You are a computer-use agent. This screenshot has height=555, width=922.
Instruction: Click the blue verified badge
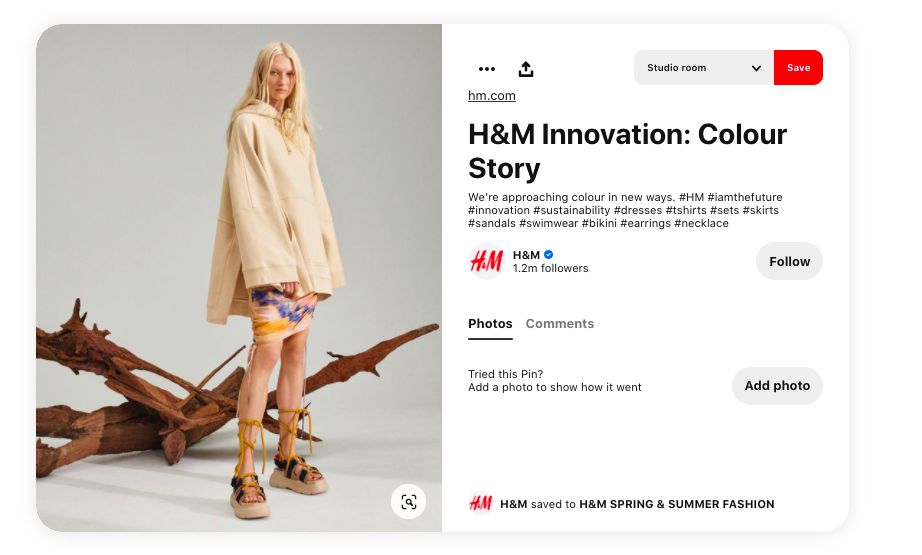point(549,255)
